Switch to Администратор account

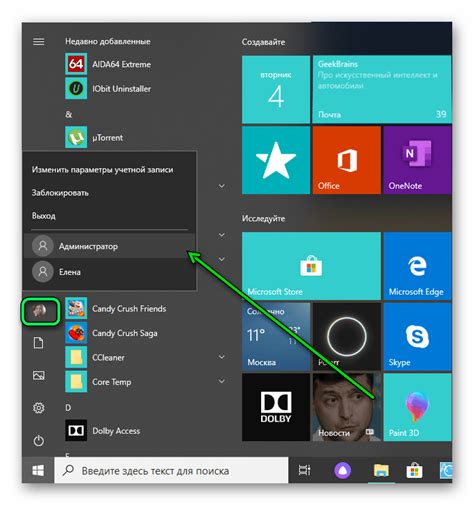pos(109,246)
